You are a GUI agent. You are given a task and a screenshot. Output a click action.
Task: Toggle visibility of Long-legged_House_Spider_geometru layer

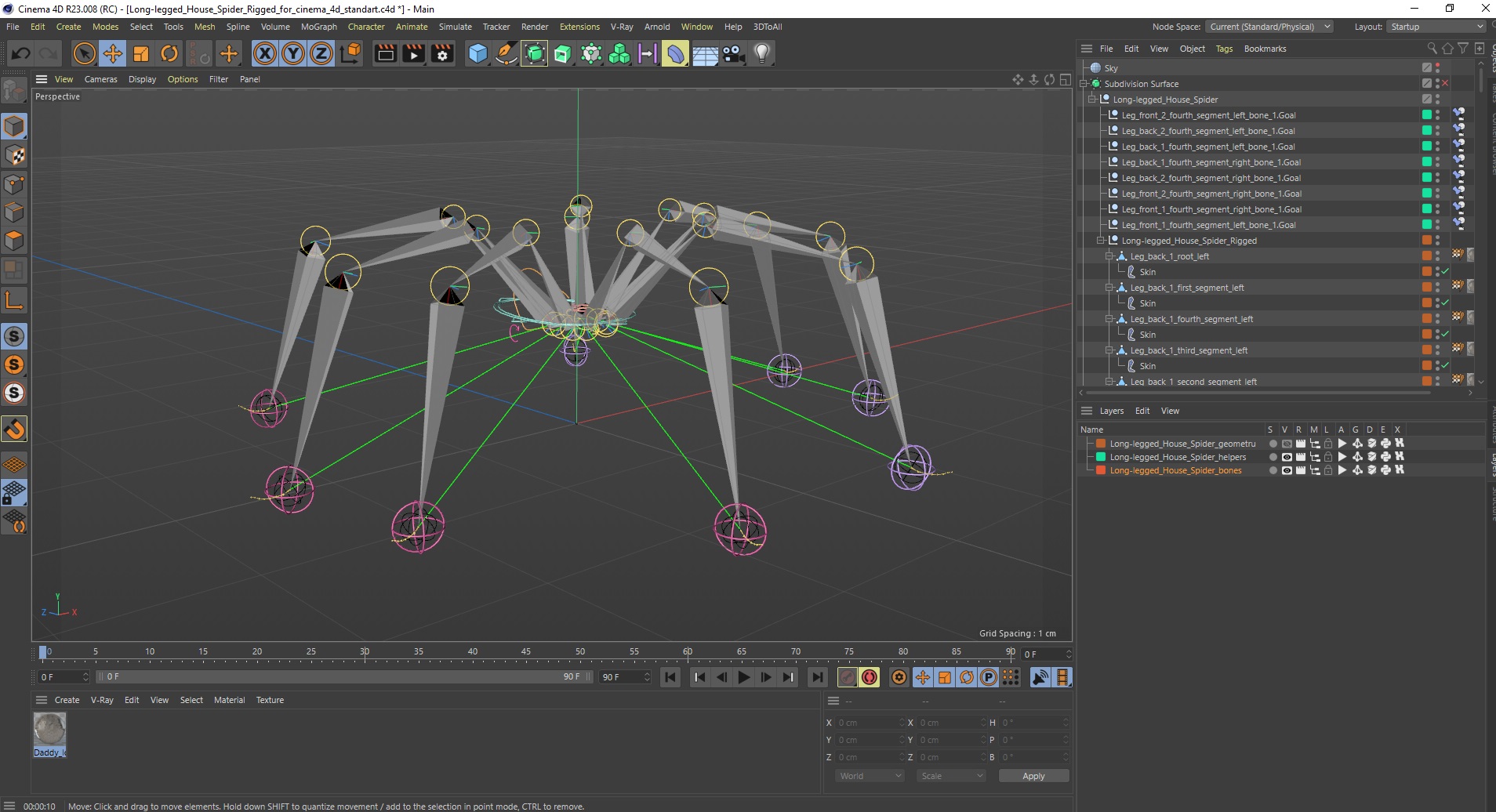click(x=1287, y=444)
